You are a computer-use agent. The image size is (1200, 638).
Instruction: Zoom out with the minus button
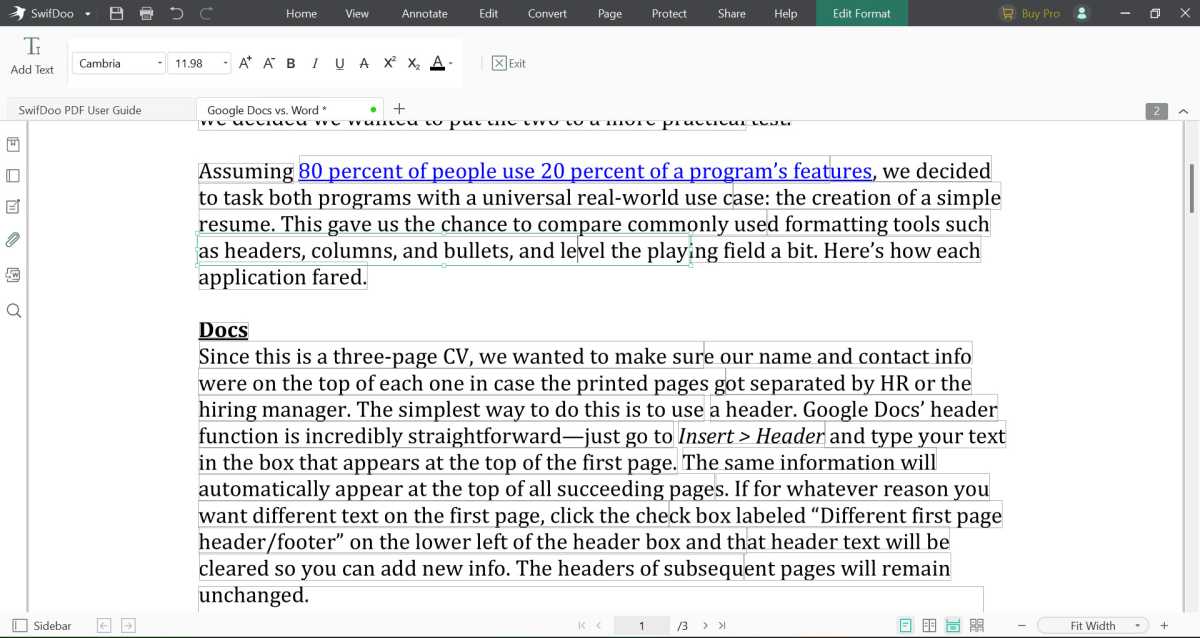pos(1021,625)
